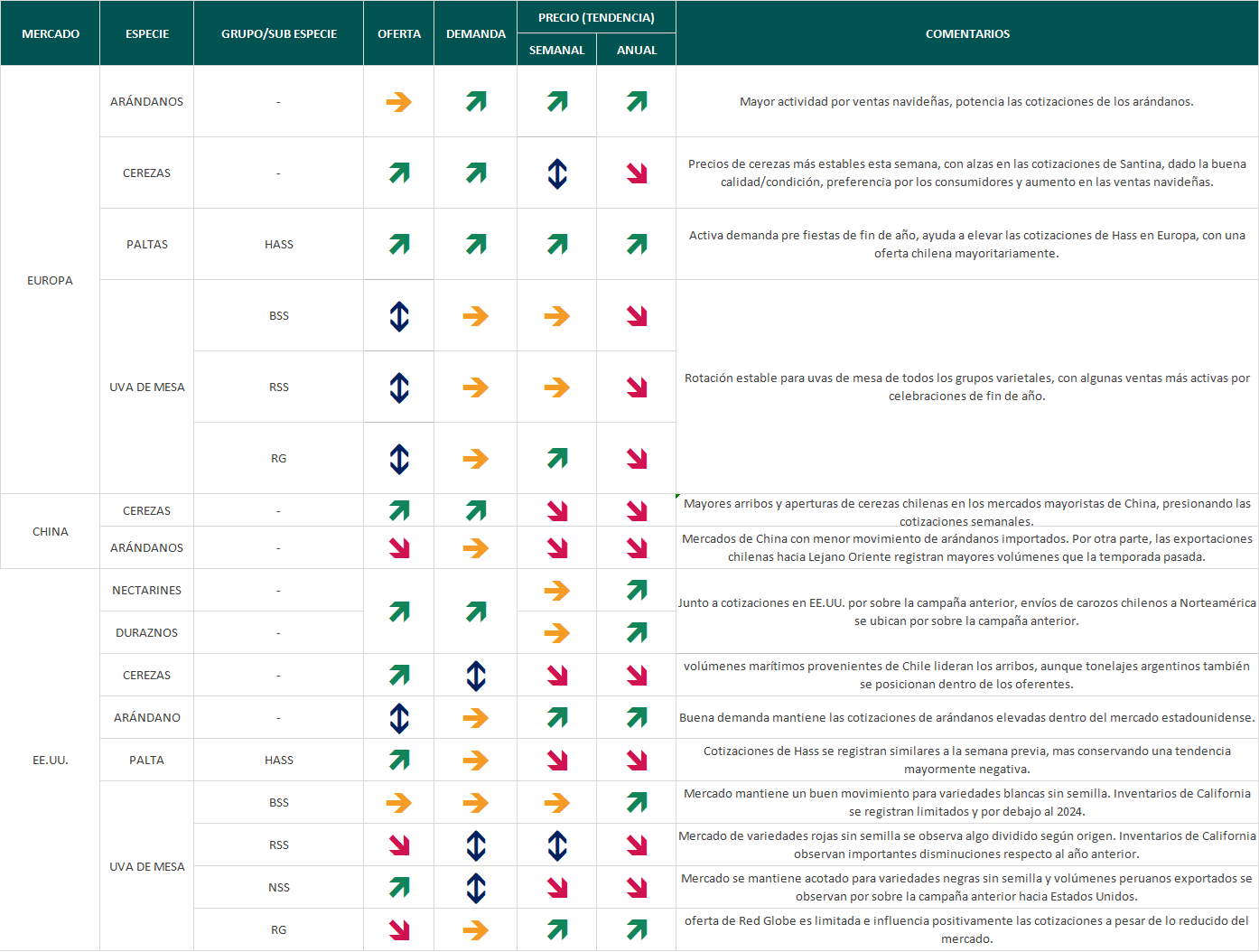The image size is (1259, 952).
Task: Click the CHINA market cell
Action: point(51,532)
